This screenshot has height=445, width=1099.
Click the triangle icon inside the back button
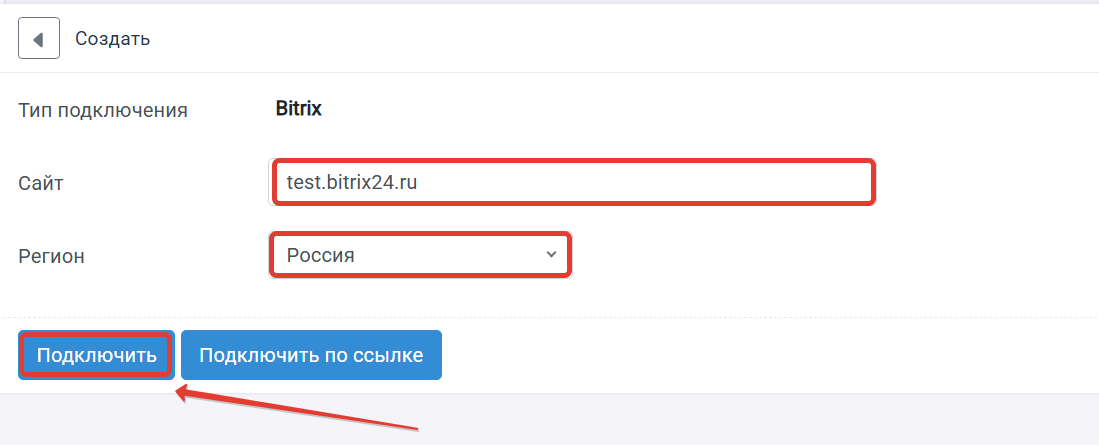(x=38, y=39)
